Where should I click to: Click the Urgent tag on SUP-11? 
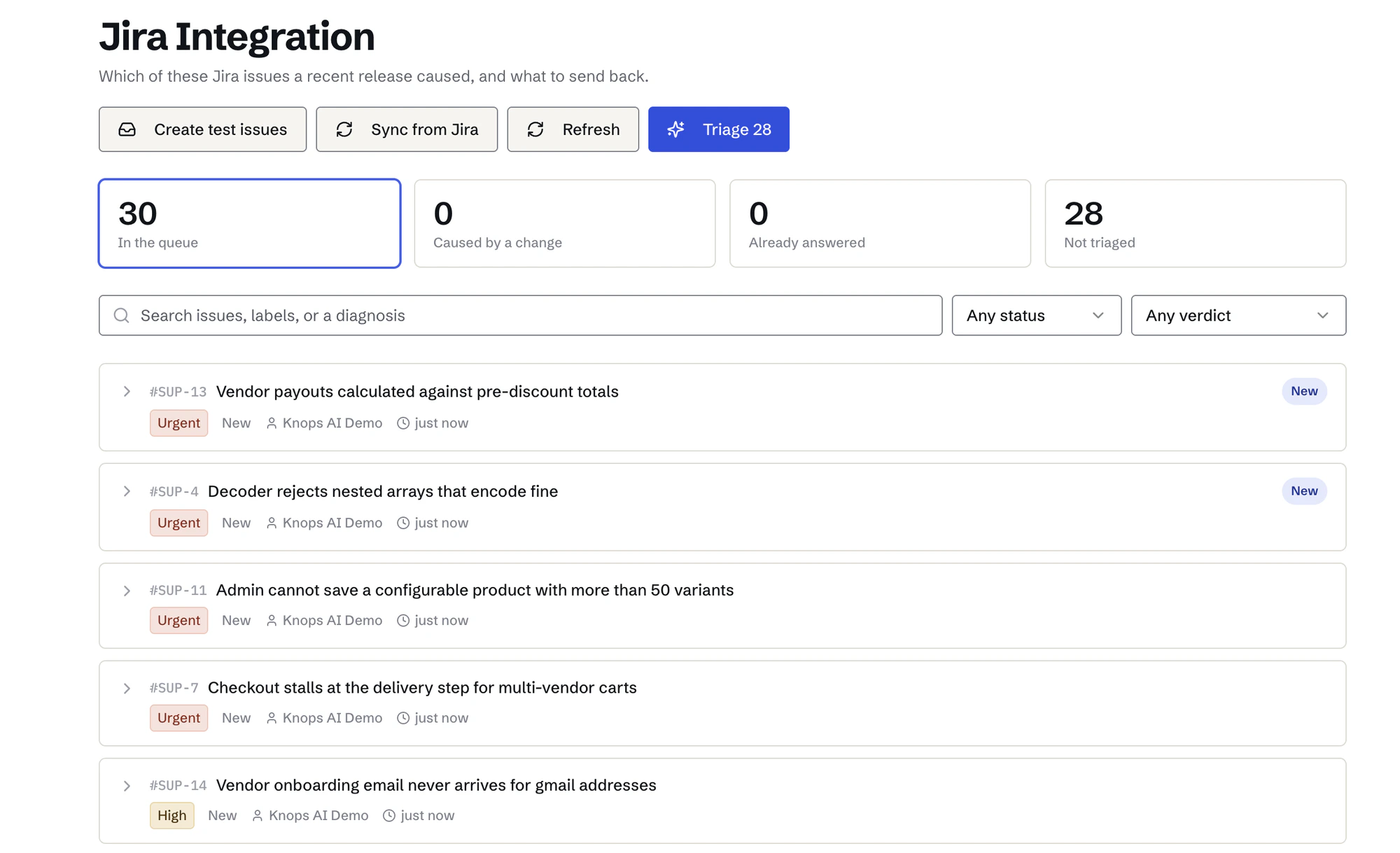point(178,621)
